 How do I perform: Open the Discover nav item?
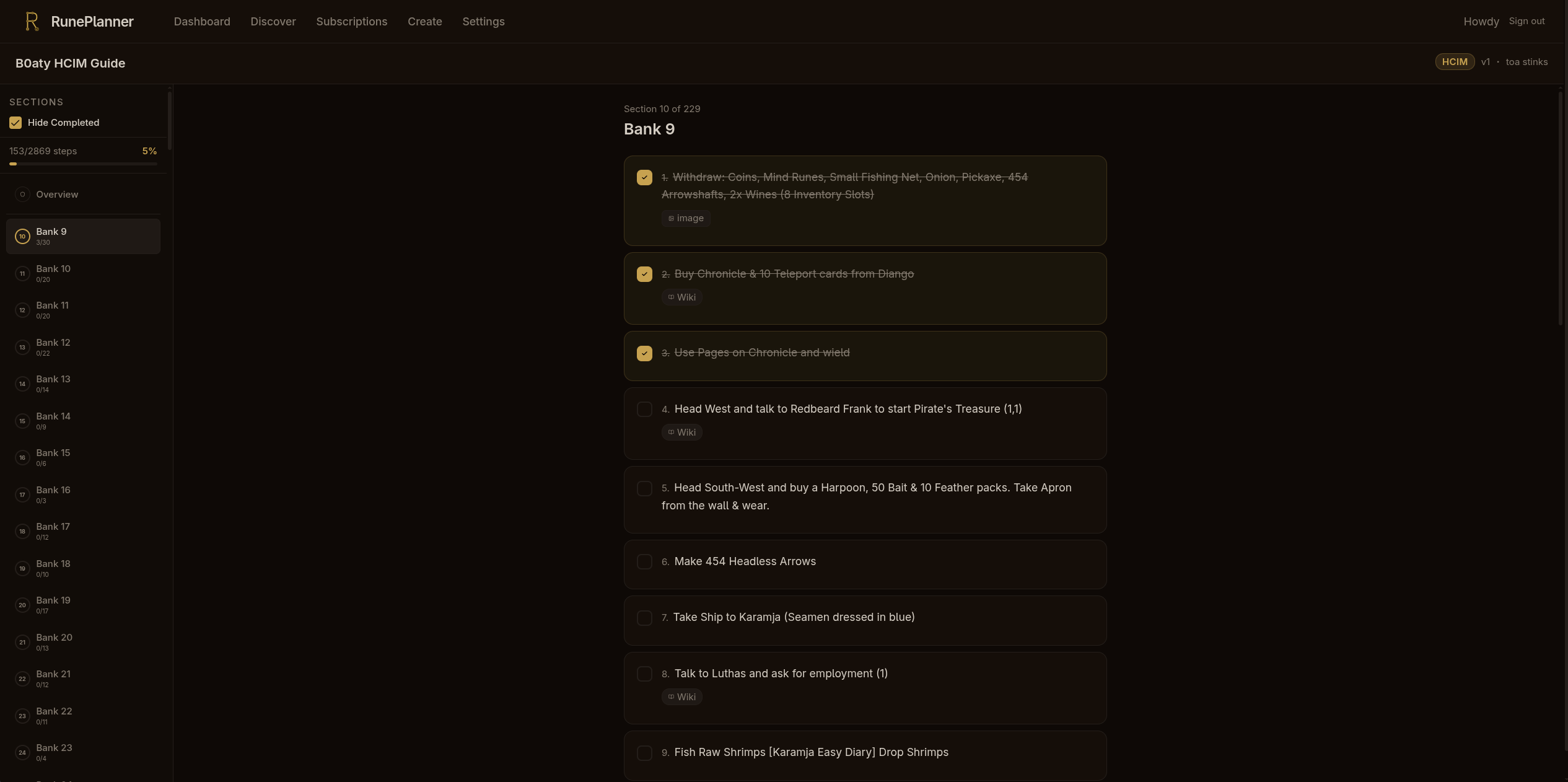point(273,22)
